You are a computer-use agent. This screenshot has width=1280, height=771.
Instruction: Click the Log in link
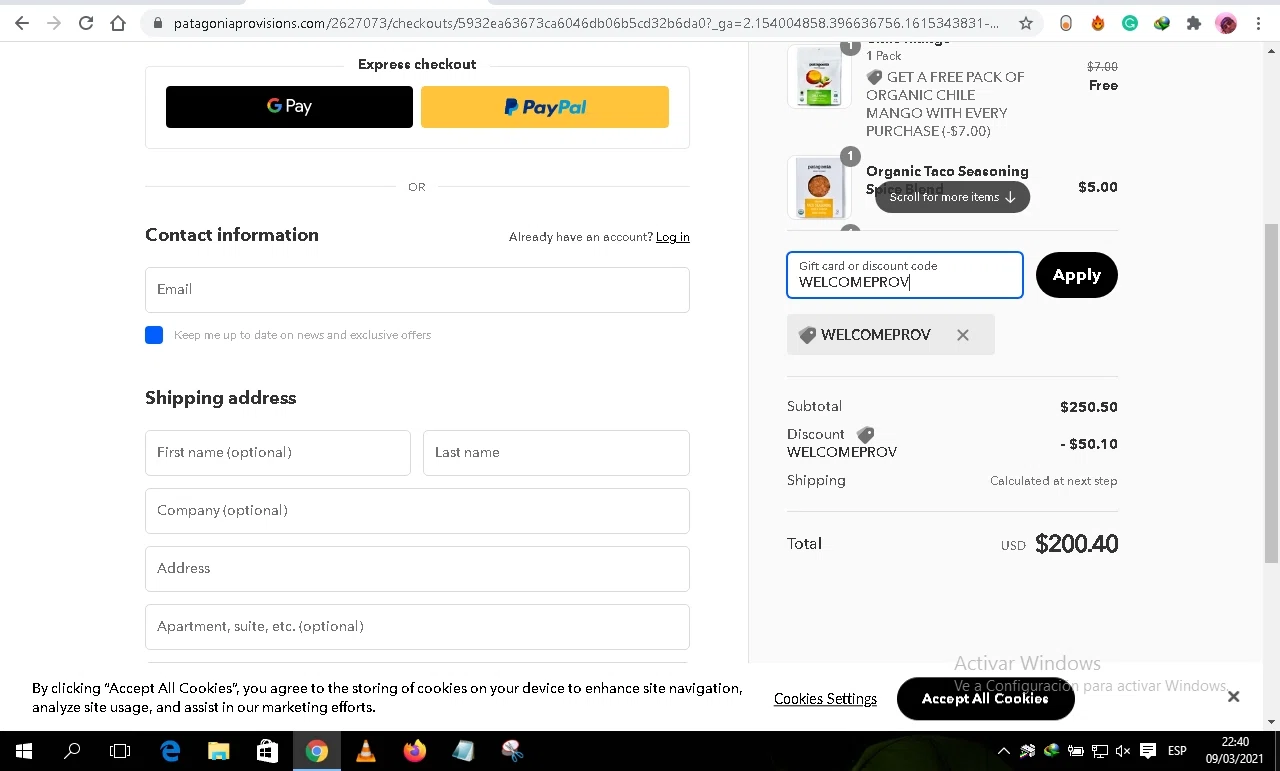[x=672, y=237]
